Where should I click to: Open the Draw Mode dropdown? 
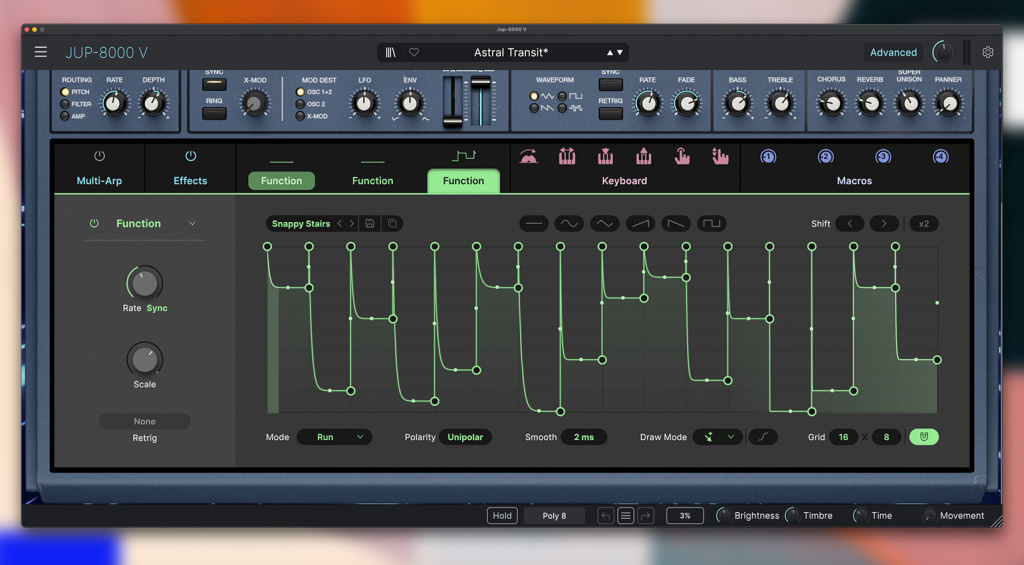pos(718,437)
